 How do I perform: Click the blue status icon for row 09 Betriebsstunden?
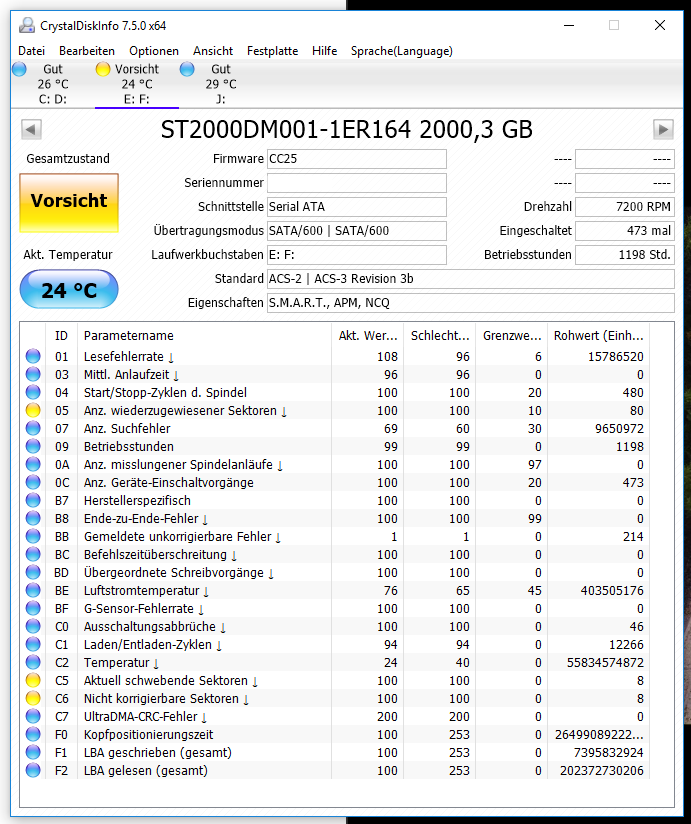coord(33,446)
